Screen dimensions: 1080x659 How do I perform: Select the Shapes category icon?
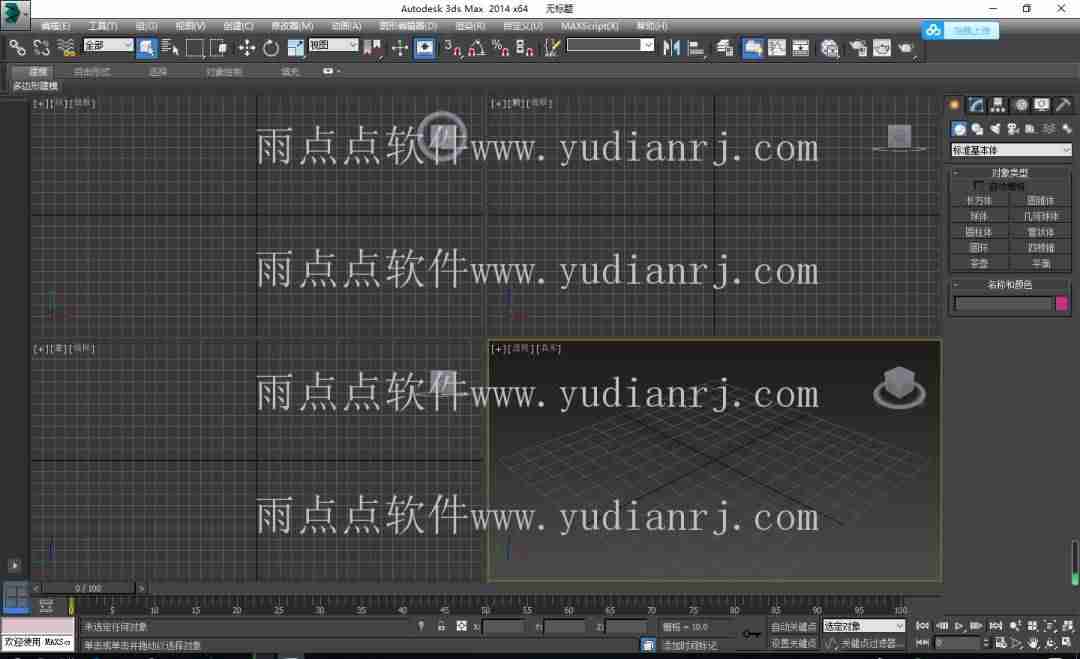[x=977, y=129]
